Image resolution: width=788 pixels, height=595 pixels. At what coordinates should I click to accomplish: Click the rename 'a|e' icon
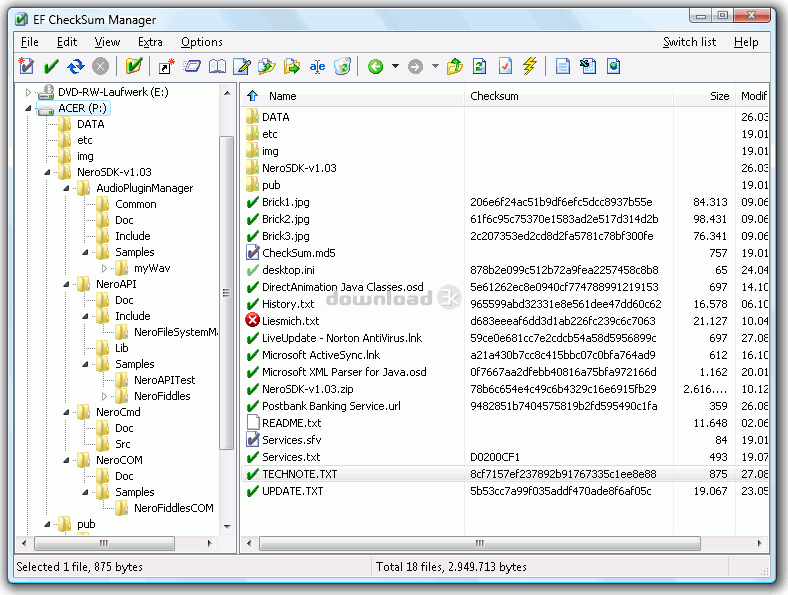(x=317, y=66)
